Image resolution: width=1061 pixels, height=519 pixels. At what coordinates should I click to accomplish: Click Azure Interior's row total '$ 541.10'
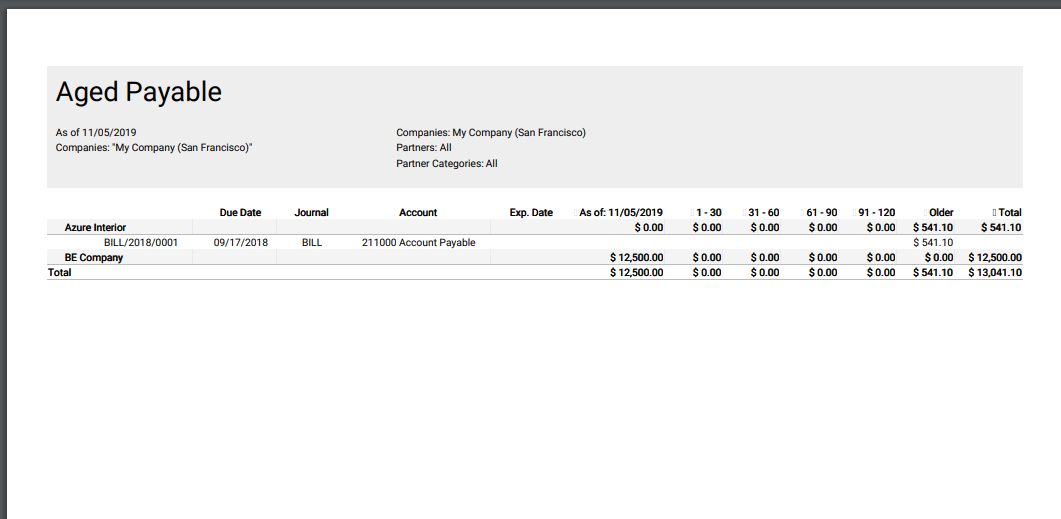(1001, 227)
